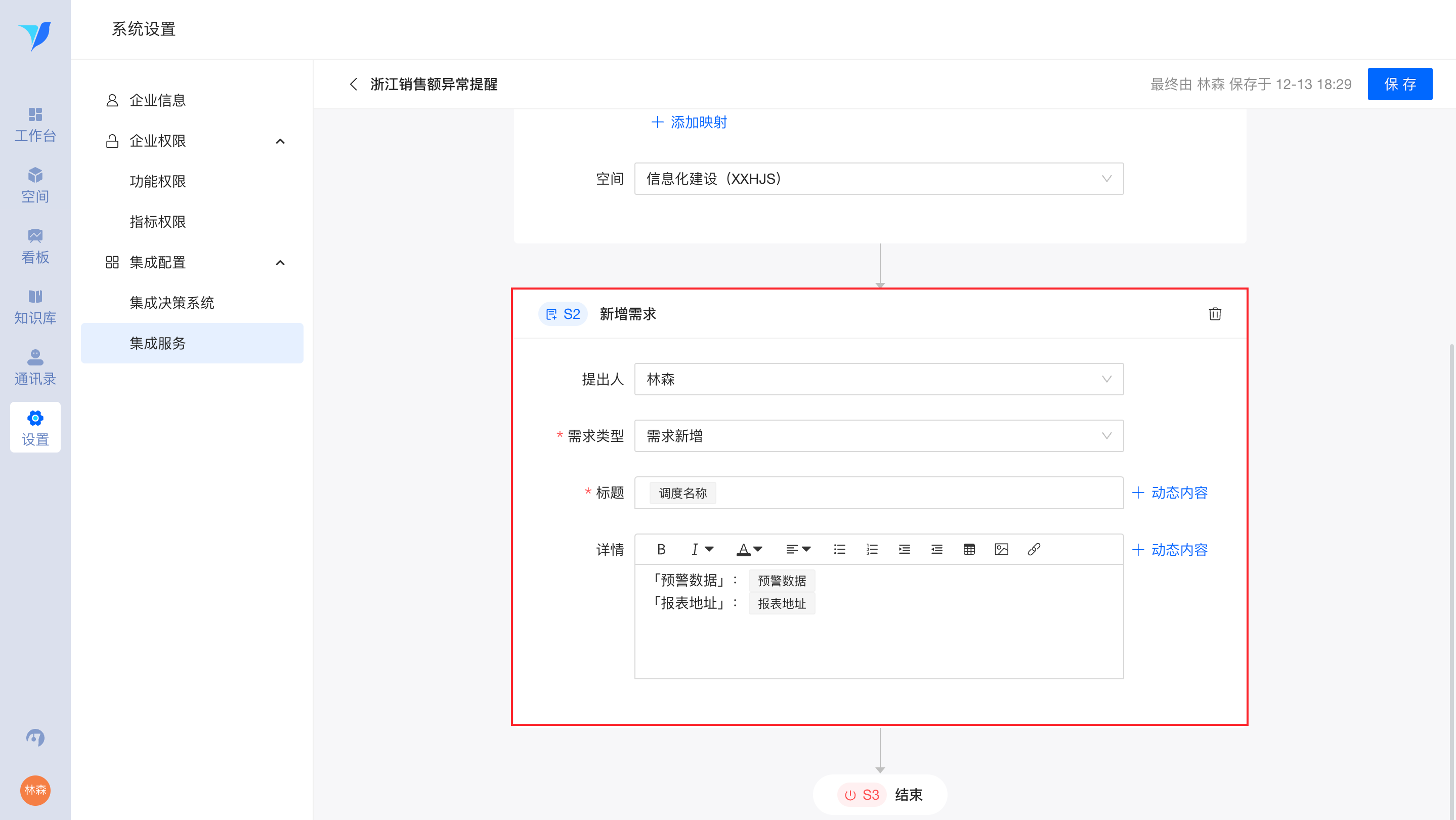Open the 集成决策系统 menu item
The height and width of the screenshot is (820, 1456).
click(x=172, y=303)
